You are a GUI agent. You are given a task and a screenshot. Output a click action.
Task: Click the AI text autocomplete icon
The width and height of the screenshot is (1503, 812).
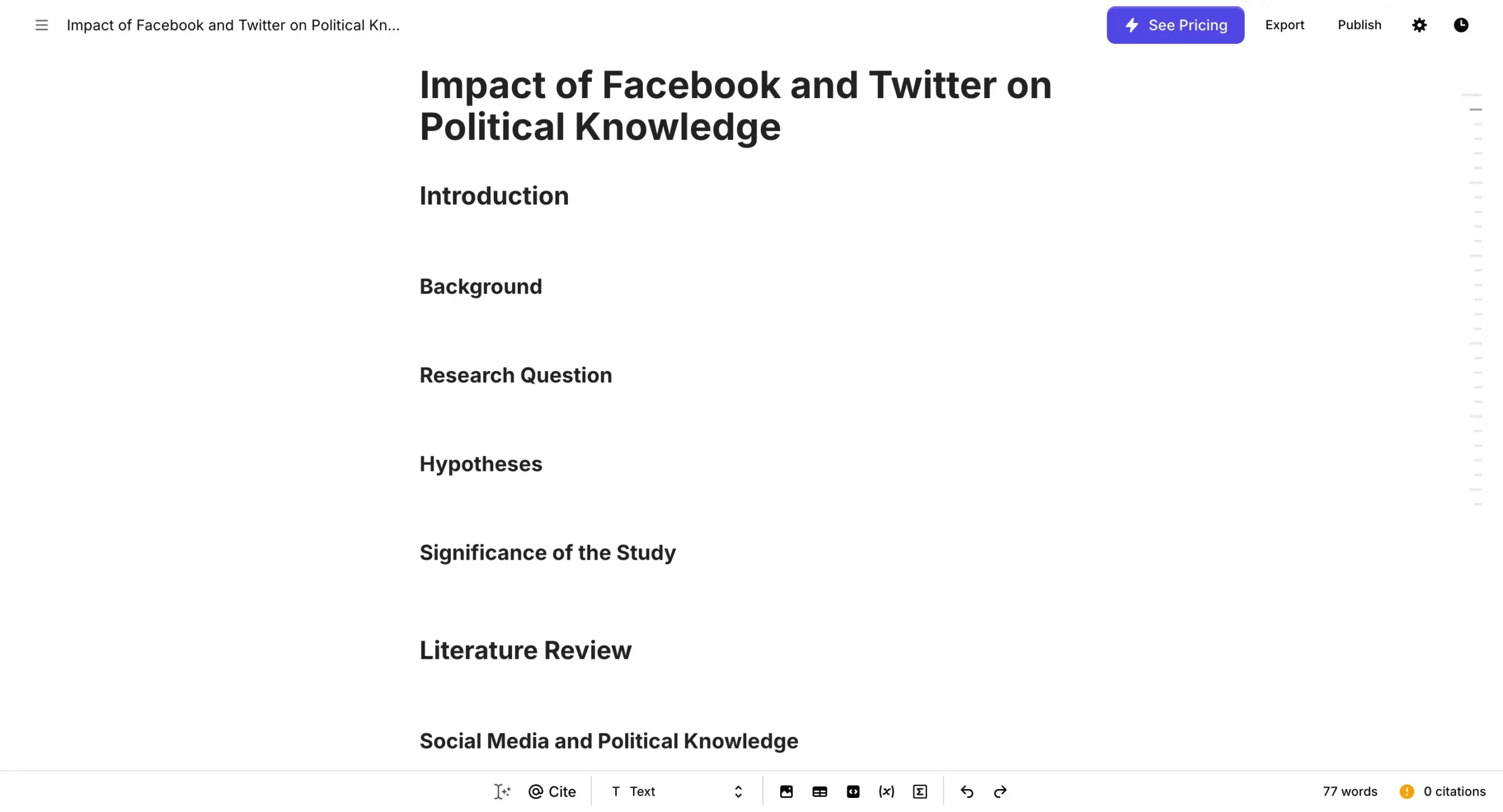pos(501,791)
